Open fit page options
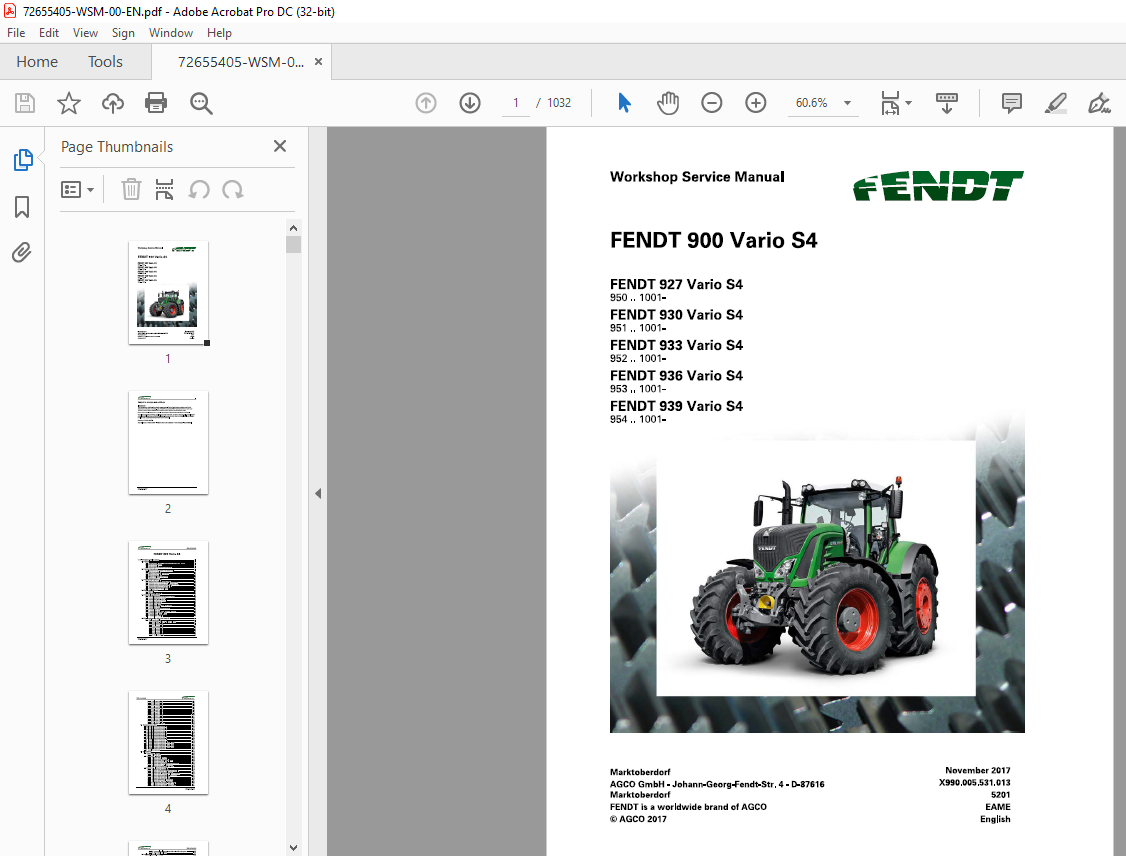1126x856 pixels. (895, 103)
